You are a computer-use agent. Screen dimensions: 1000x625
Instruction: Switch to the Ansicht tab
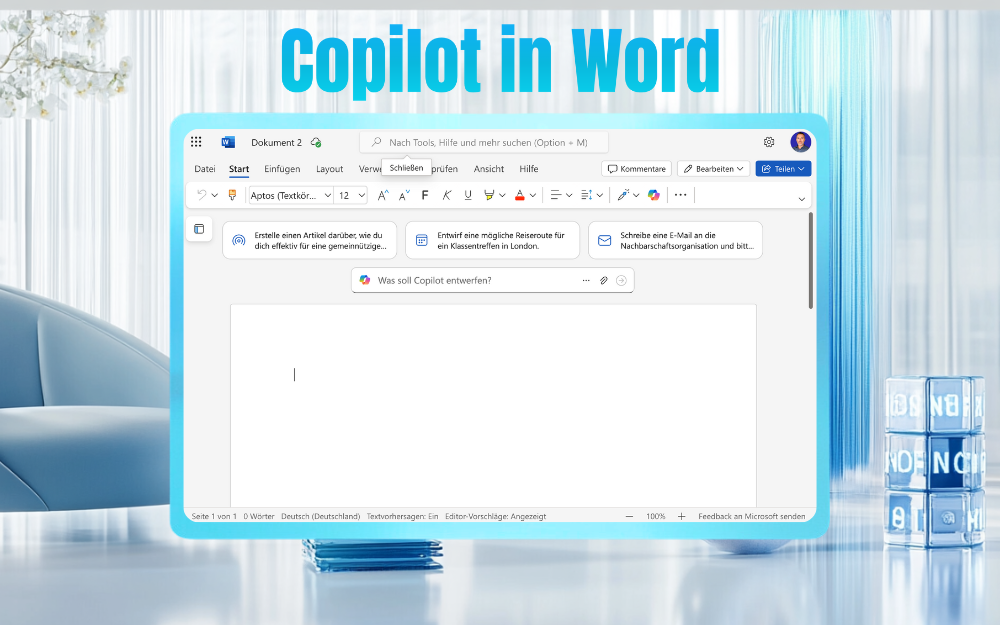pos(489,168)
